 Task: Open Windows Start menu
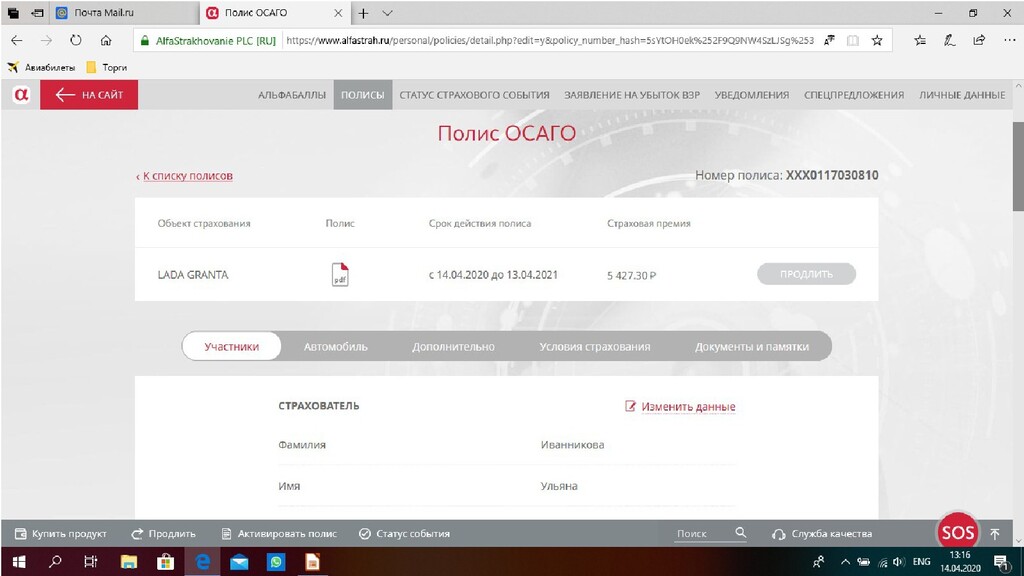coord(19,562)
